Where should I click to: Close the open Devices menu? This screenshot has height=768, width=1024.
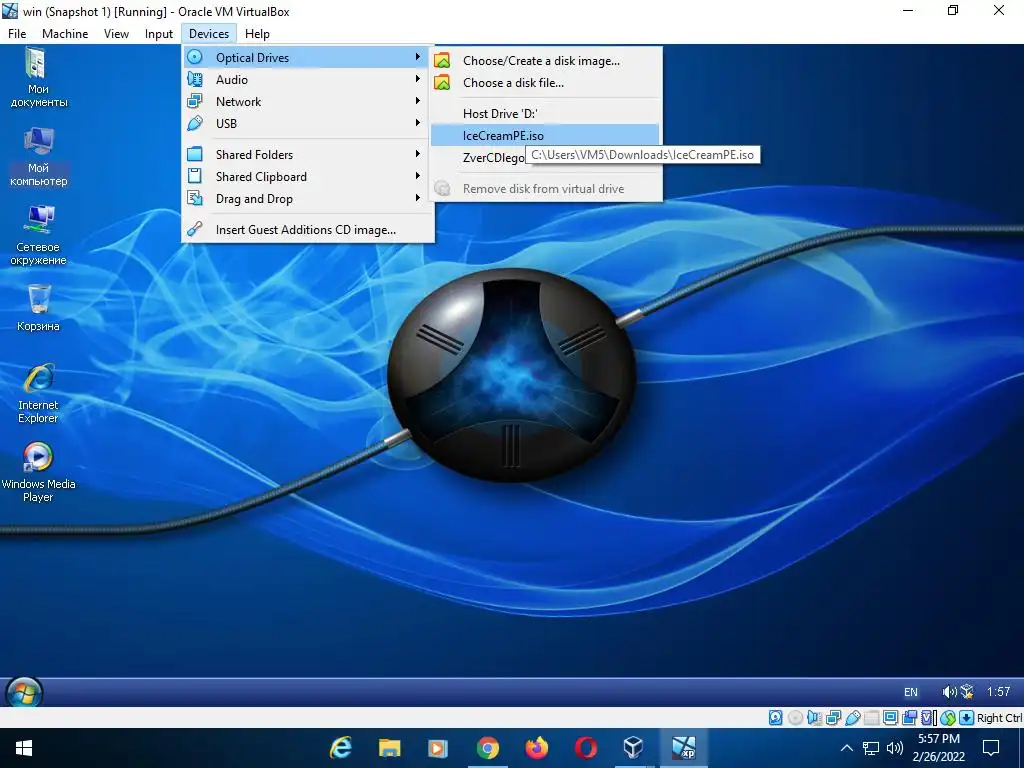209,33
